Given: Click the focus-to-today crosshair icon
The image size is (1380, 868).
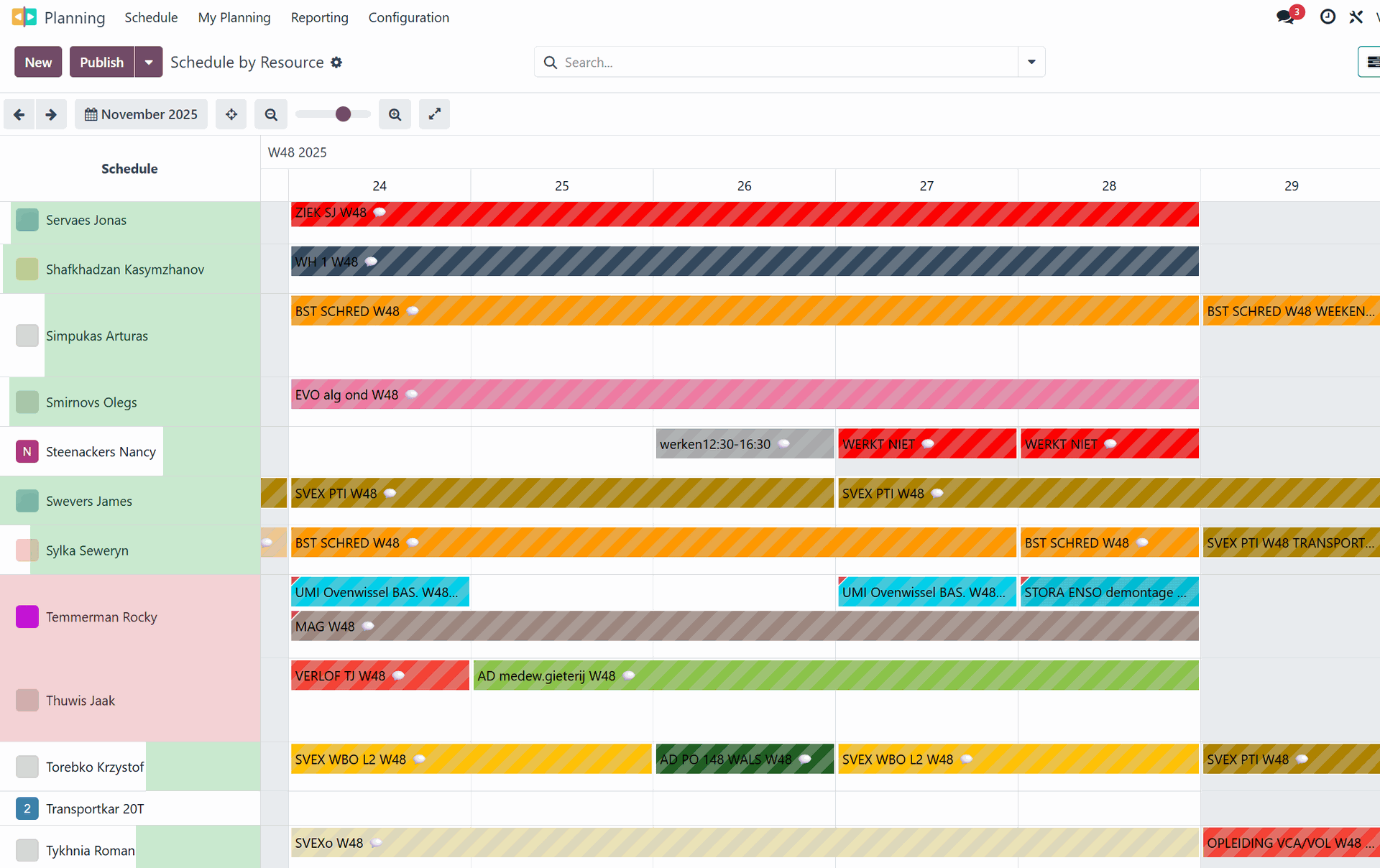Looking at the screenshot, I should pyautogui.click(x=231, y=114).
